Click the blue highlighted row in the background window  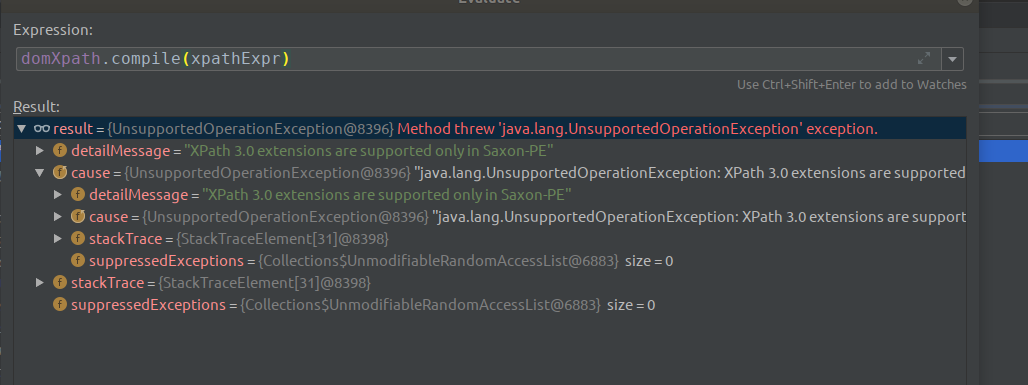(1003, 151)
